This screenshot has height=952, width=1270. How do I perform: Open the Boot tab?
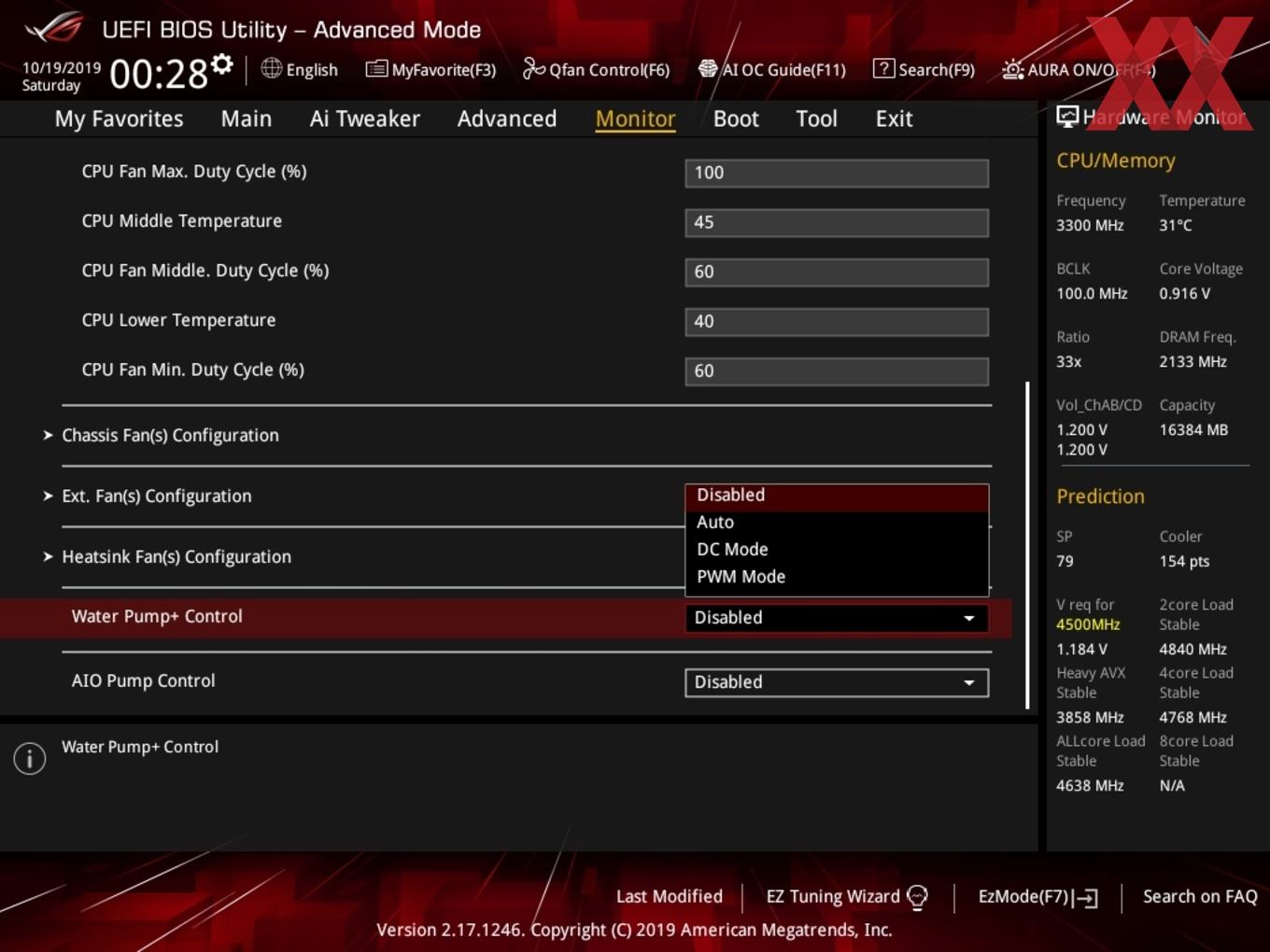pyautogui.click(x=736, y=119)
